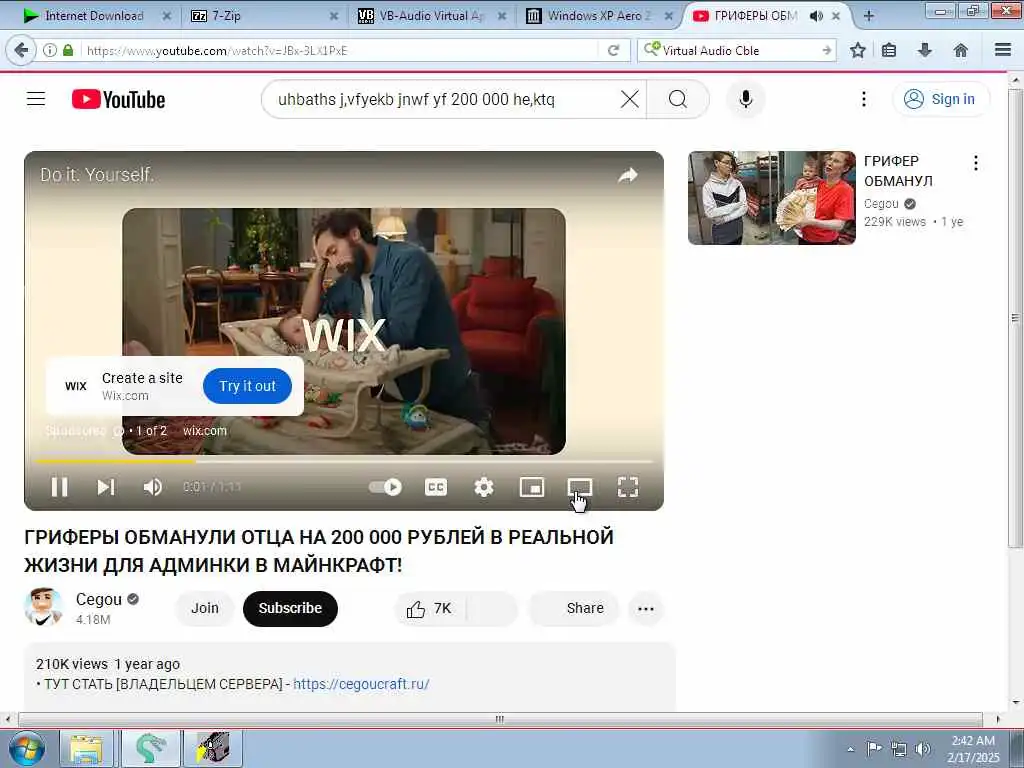Image resolution: width=1024 pixels, height=768 pixels.
Task: Open the wix.com ad link
Action: pos(204,431)
